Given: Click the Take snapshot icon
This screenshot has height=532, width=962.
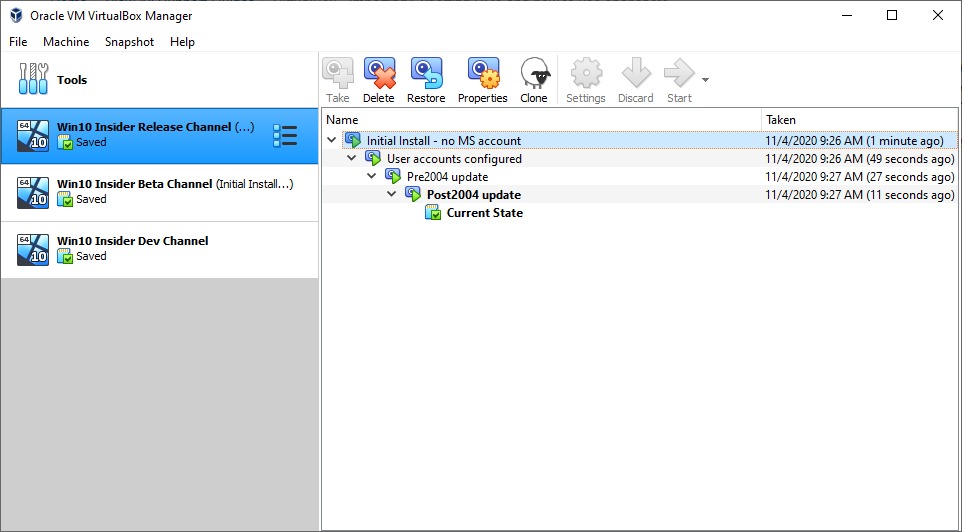Looking at the screenshot, I should pos(338,74).
